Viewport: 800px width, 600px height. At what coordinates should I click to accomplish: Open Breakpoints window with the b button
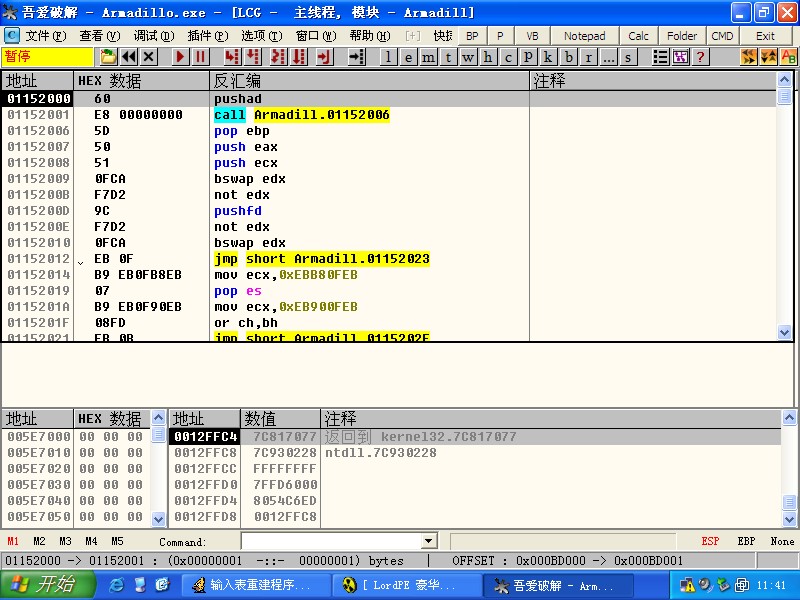click(x=568, y=57)
